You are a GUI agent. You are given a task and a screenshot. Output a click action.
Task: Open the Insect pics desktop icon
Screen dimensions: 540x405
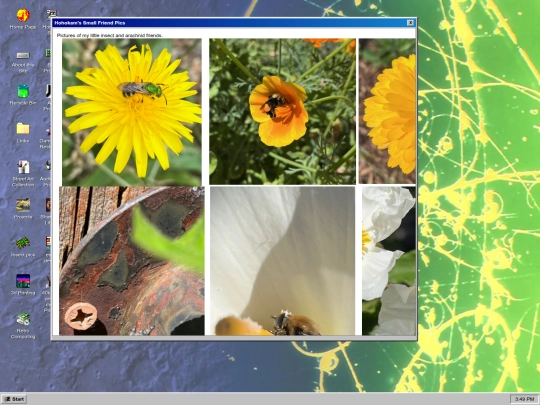[23, 247]
